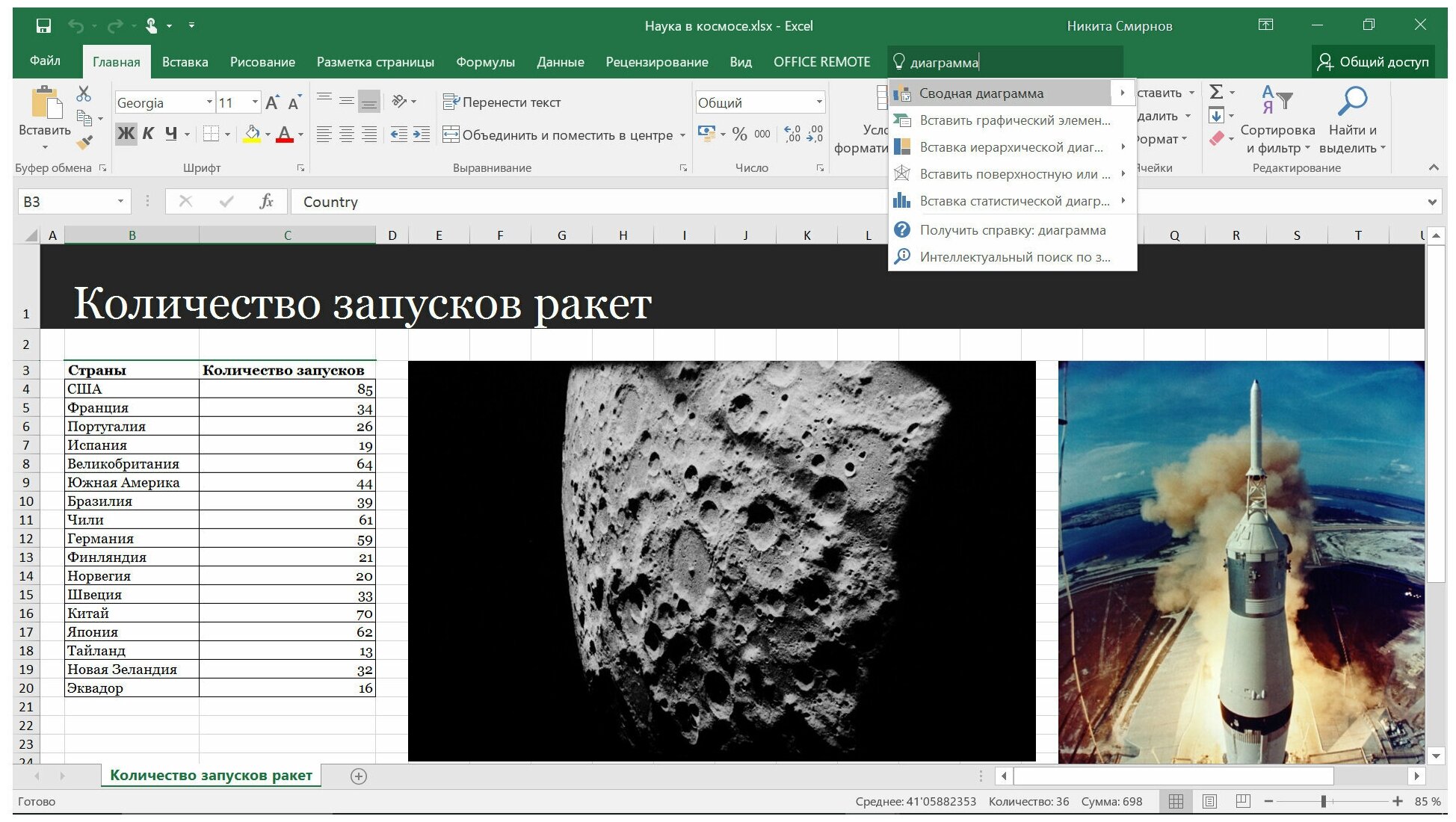Viewport: 1456px width, 822px height.
Task: Open font color palette dropdown arrow
Action: click(300, 135)
